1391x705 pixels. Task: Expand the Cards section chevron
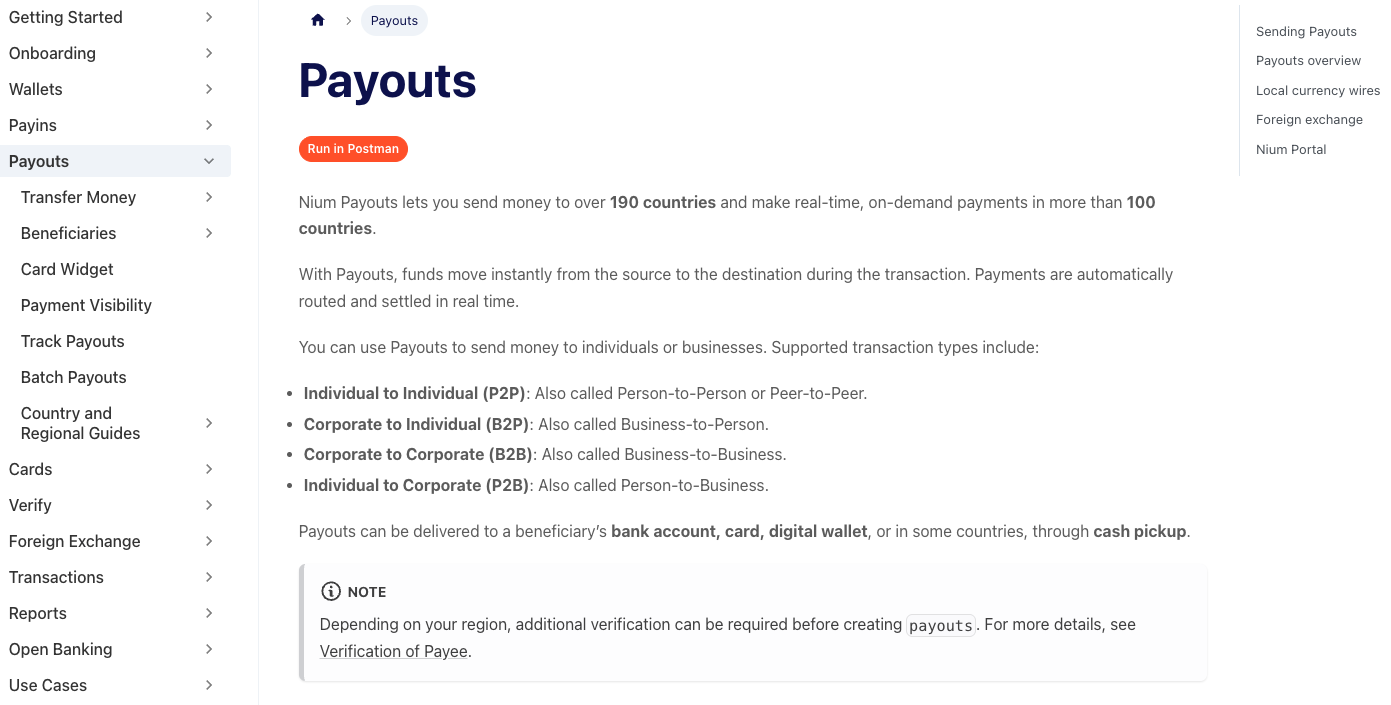(209, 469)
